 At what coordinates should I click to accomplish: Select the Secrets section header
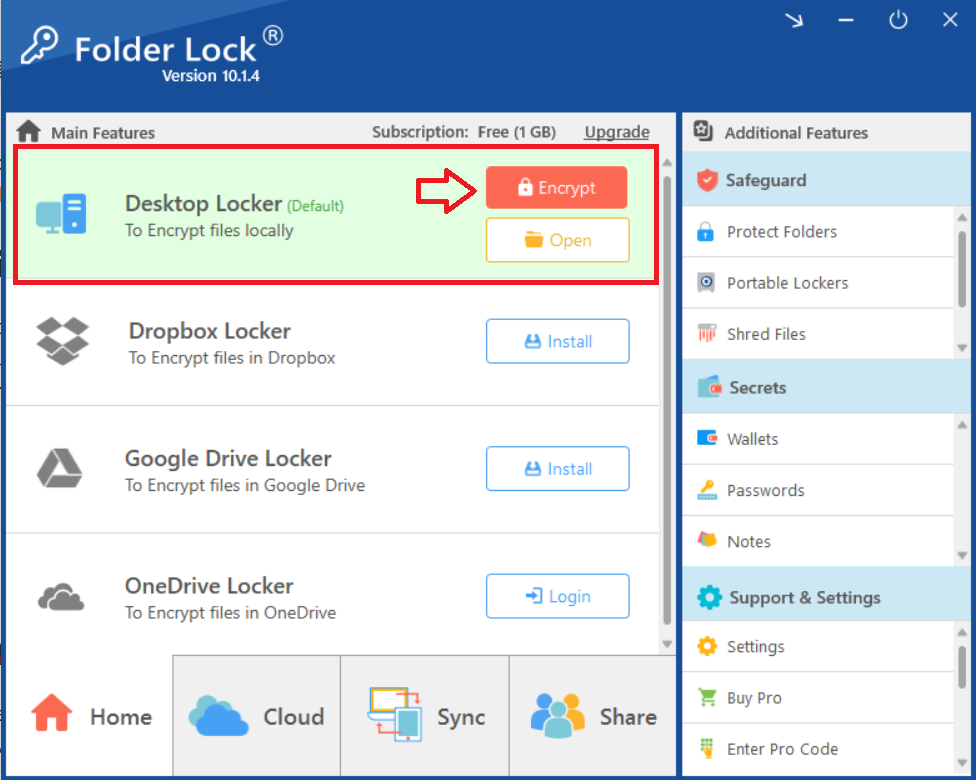tap(826, 387)
